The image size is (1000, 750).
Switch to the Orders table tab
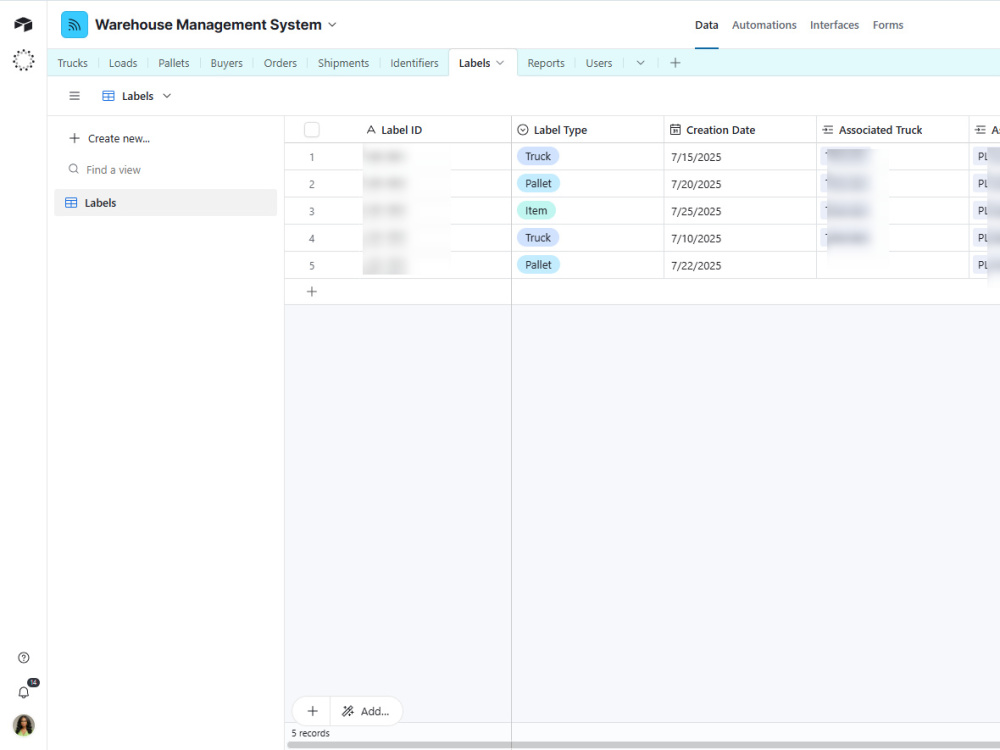pyautogui.click(x=281, y=63)
